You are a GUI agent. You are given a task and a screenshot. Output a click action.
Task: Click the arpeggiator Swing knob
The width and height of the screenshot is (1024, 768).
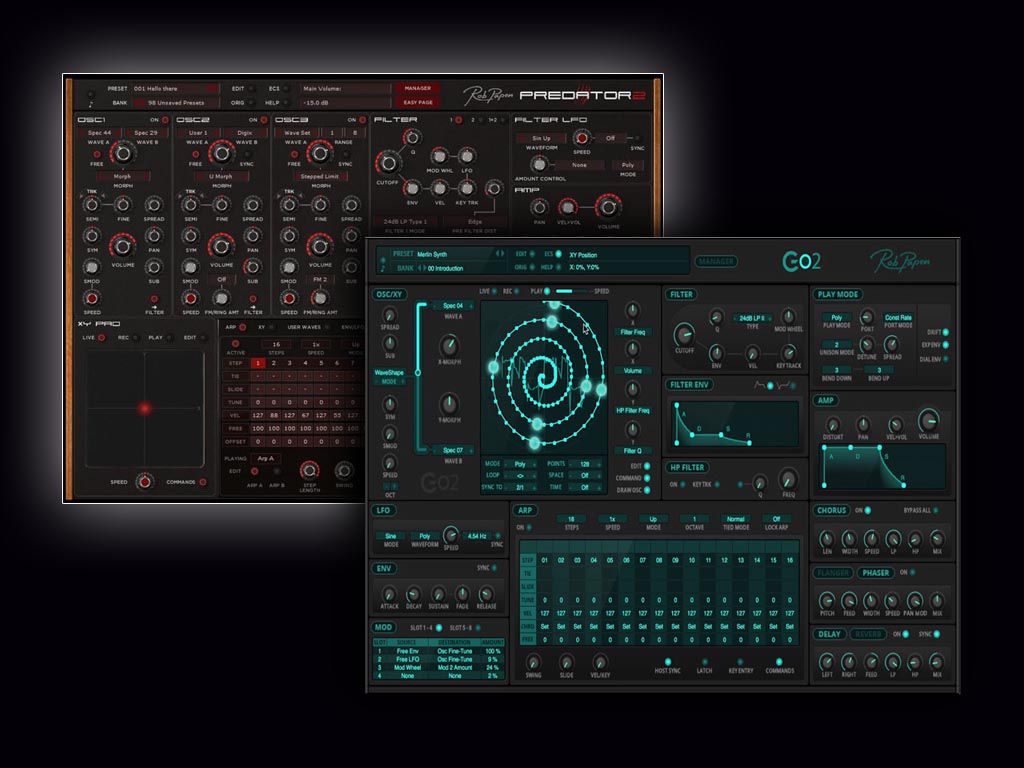pos(535,661)
